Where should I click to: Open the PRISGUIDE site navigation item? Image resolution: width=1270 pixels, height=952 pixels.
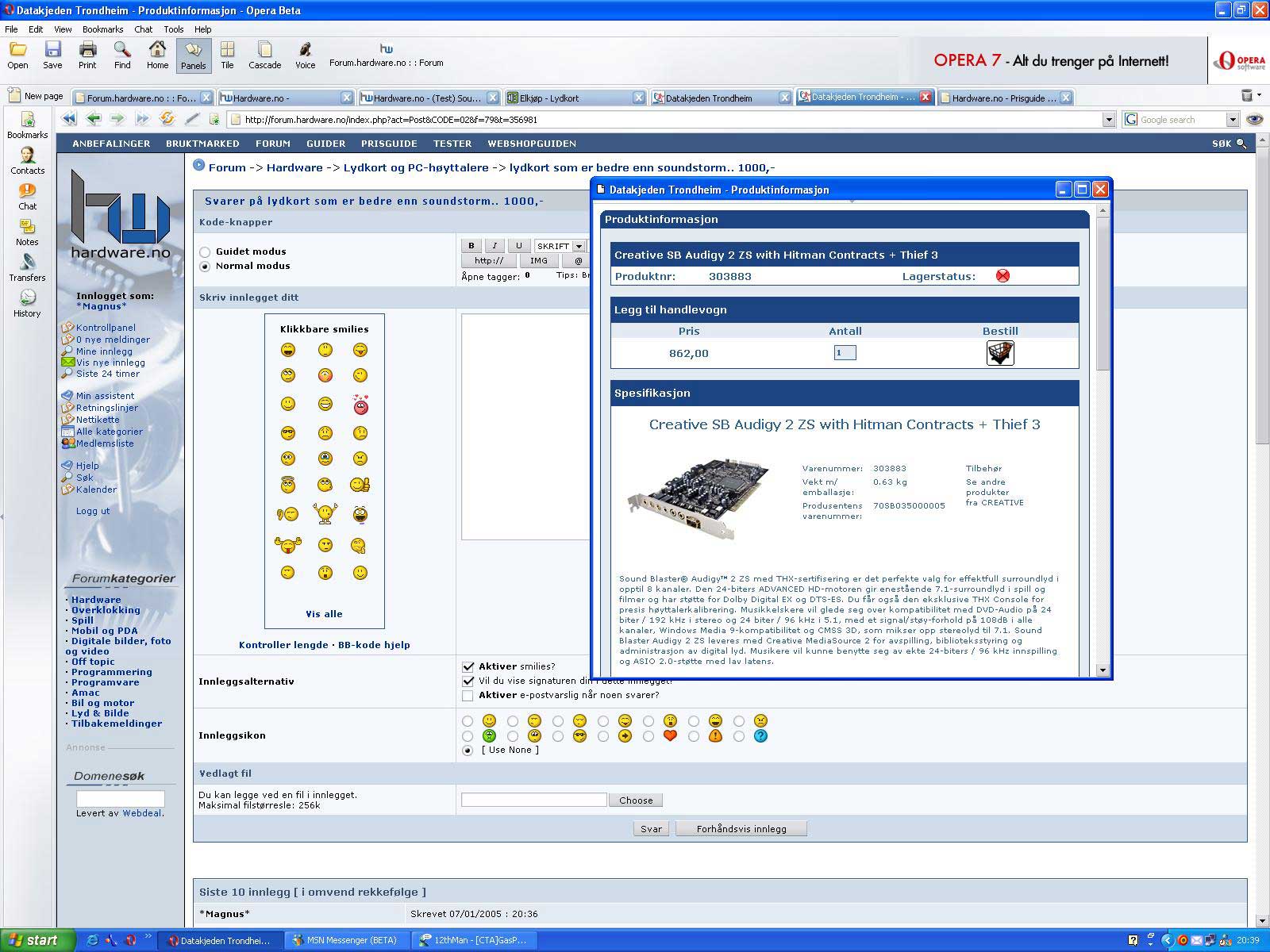pyautogui.click(x=389, y=144)
